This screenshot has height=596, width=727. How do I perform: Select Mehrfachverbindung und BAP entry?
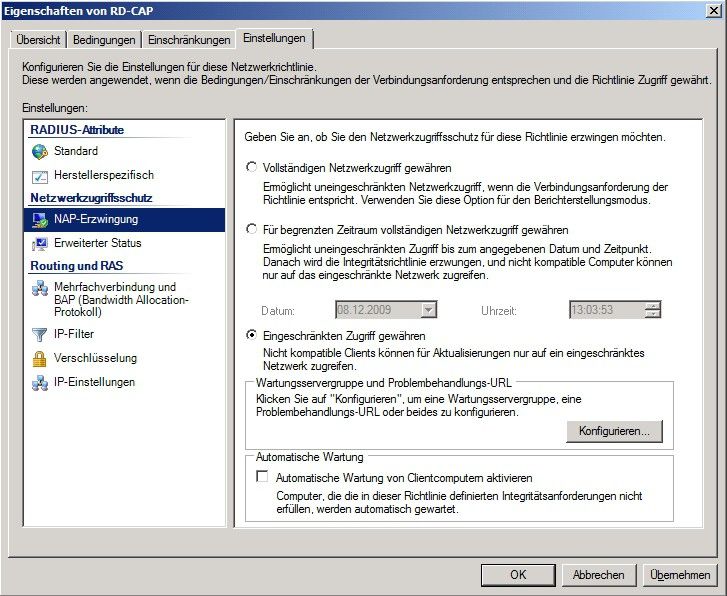point(124,300)
